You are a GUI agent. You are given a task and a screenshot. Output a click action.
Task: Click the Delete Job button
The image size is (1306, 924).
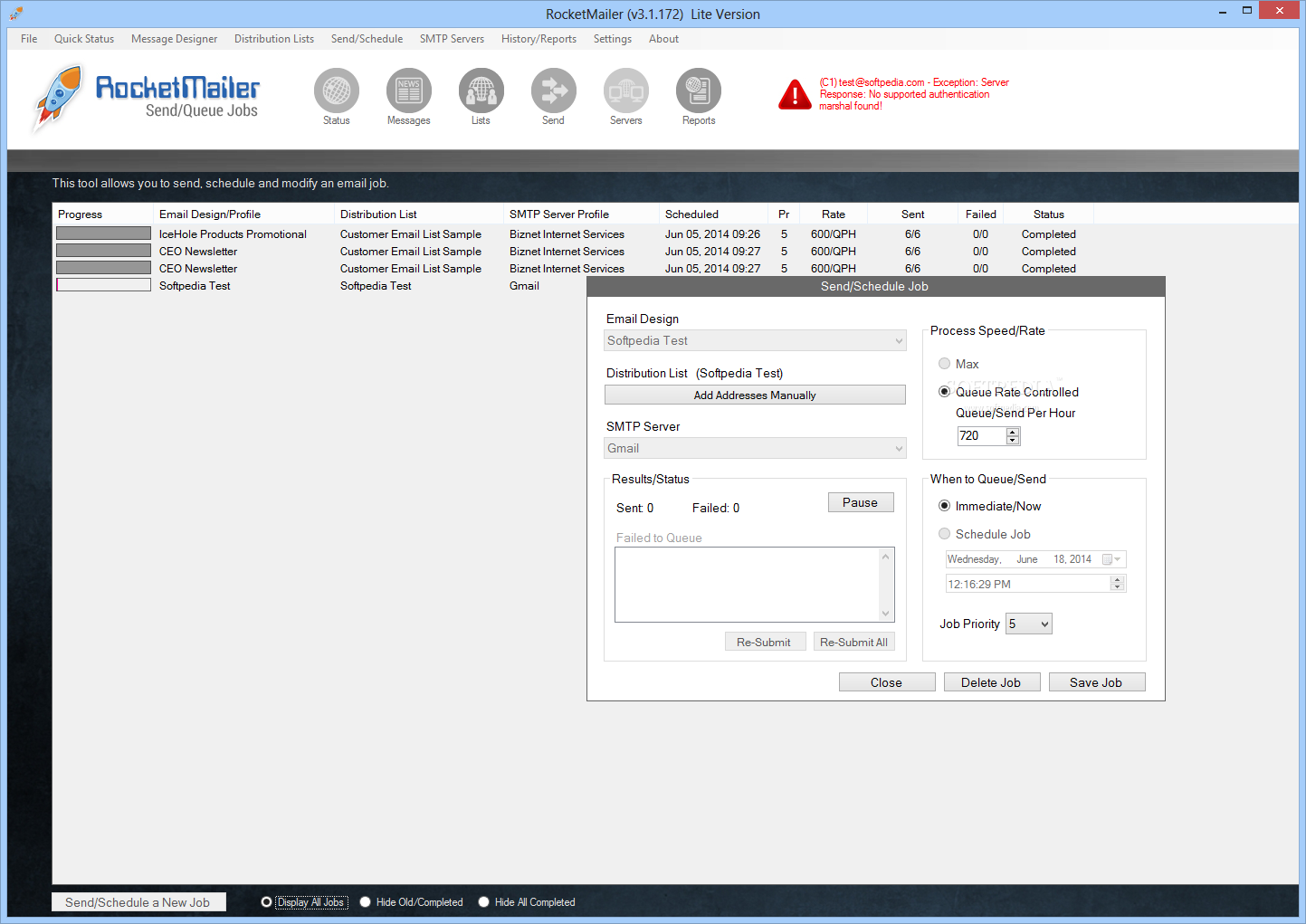pos(992,682)
